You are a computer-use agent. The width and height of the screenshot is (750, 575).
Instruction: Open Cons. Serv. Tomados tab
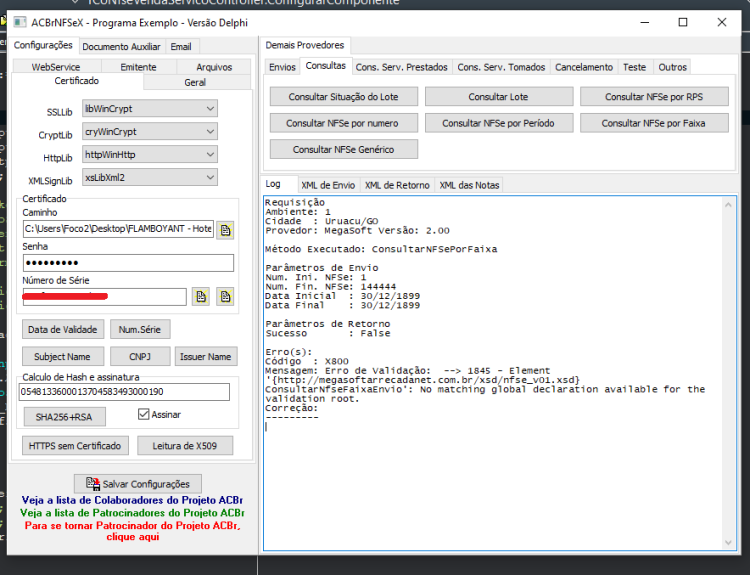501,67
